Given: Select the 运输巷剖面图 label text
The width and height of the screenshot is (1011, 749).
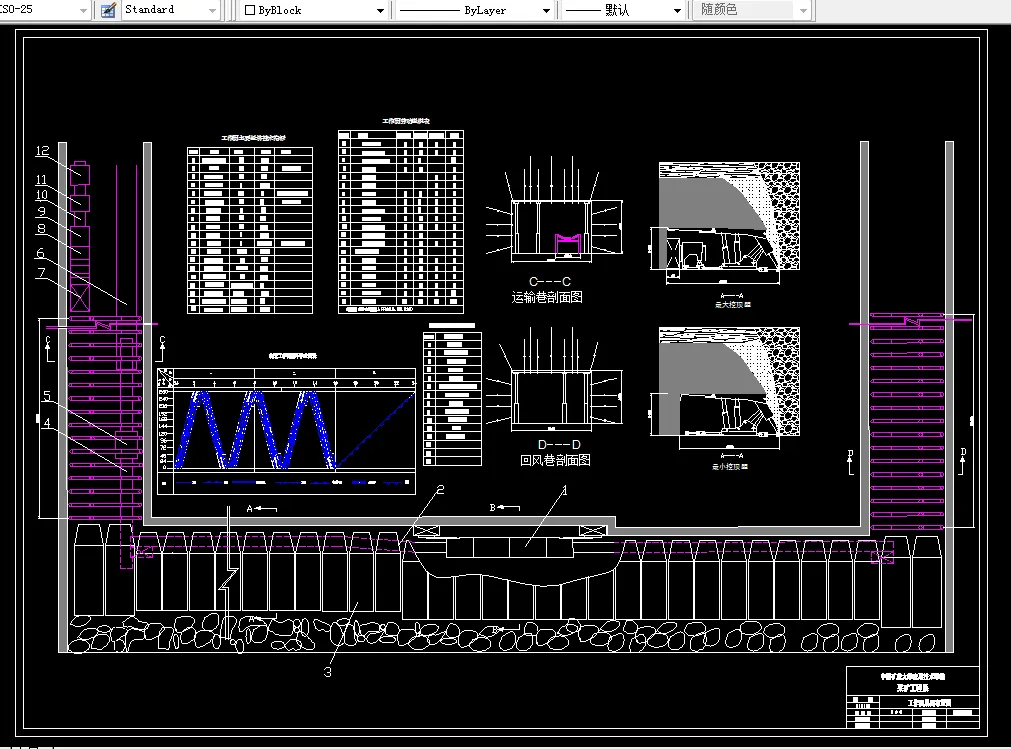Looking at the screenshot, I should pos(547,297).
